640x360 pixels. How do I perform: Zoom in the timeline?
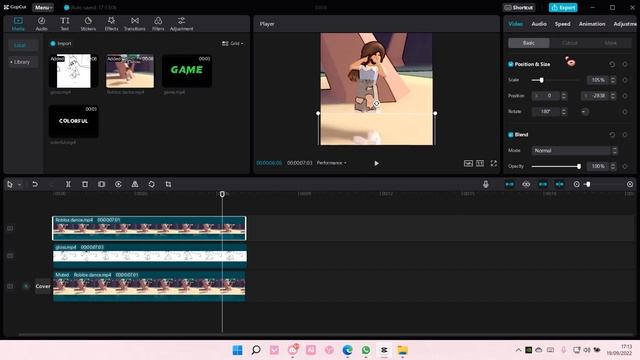click(x=630, y=184)
